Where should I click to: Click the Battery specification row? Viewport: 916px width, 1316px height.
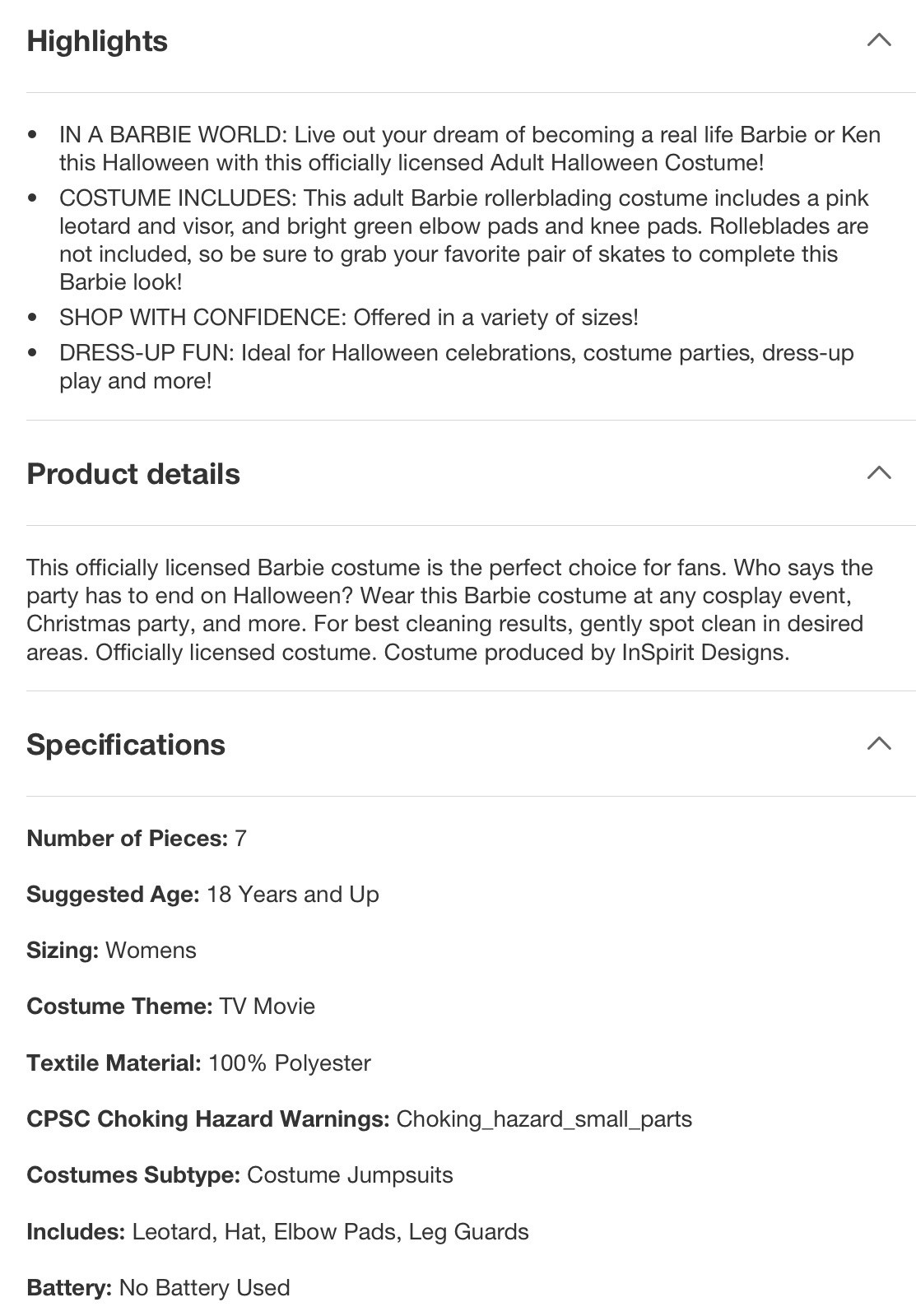[158, 1287]
